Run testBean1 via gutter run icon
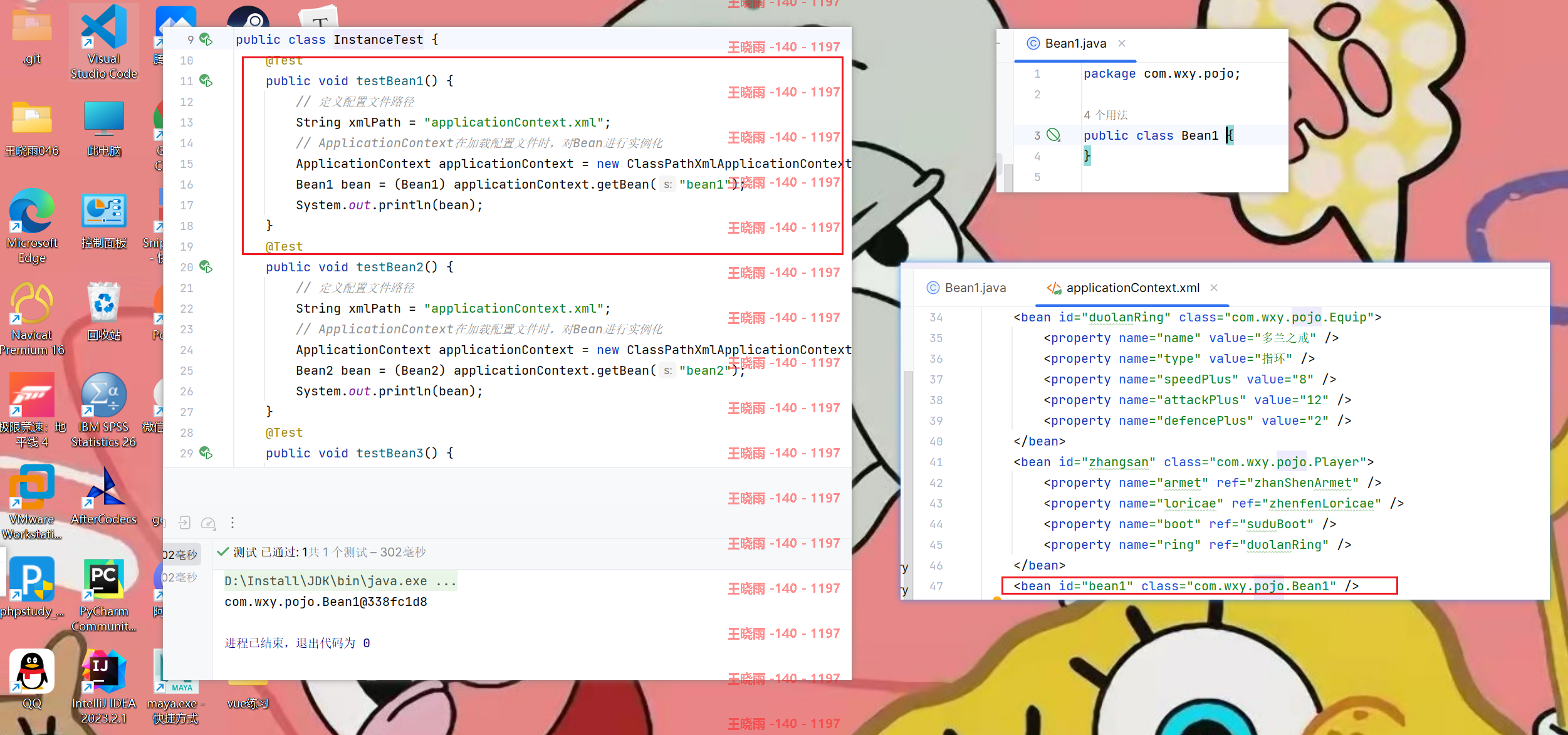1568x735 pixels. coord(206,81)
